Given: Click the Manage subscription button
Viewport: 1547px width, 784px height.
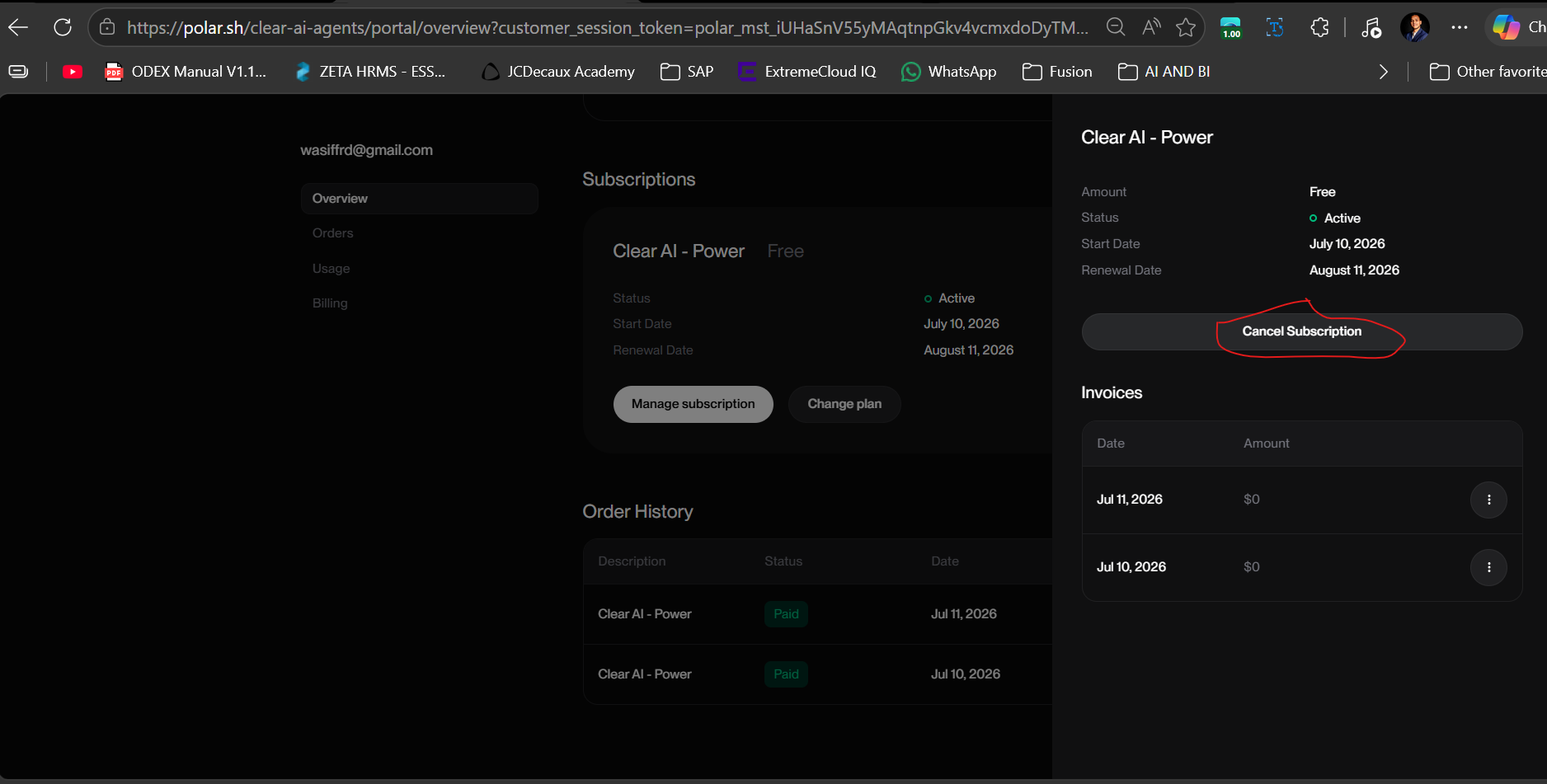Looking at the screenshot, I should coord(694,404).
